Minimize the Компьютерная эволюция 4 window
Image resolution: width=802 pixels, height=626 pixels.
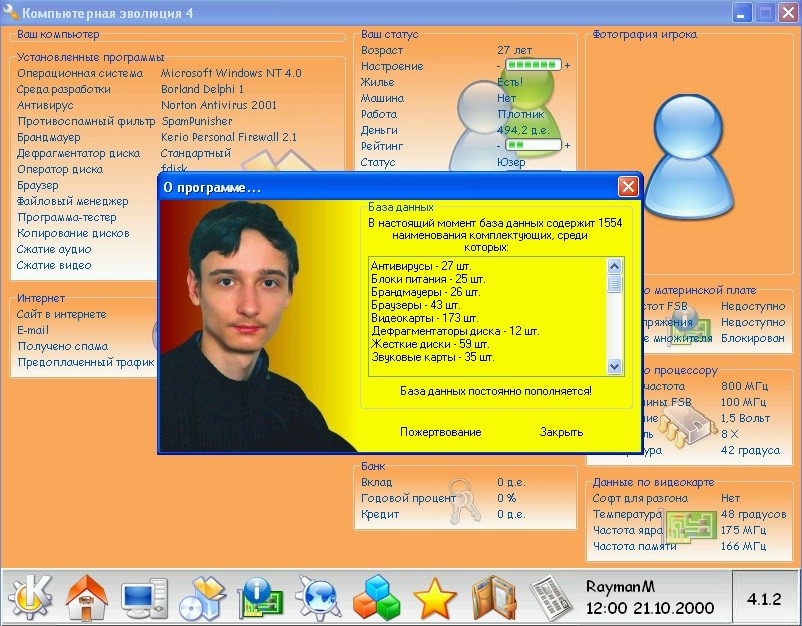(x=741, y=13)
